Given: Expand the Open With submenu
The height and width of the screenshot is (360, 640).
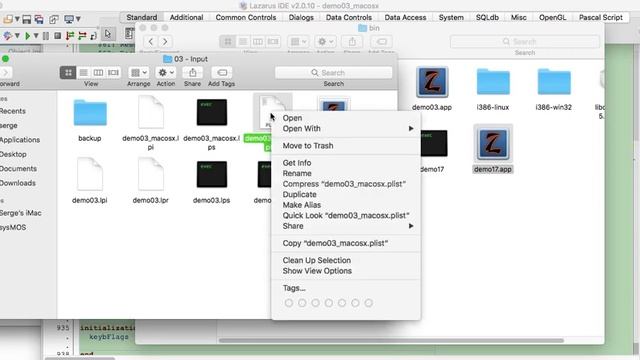Looking at the screenshot, I should coord(346,129).
